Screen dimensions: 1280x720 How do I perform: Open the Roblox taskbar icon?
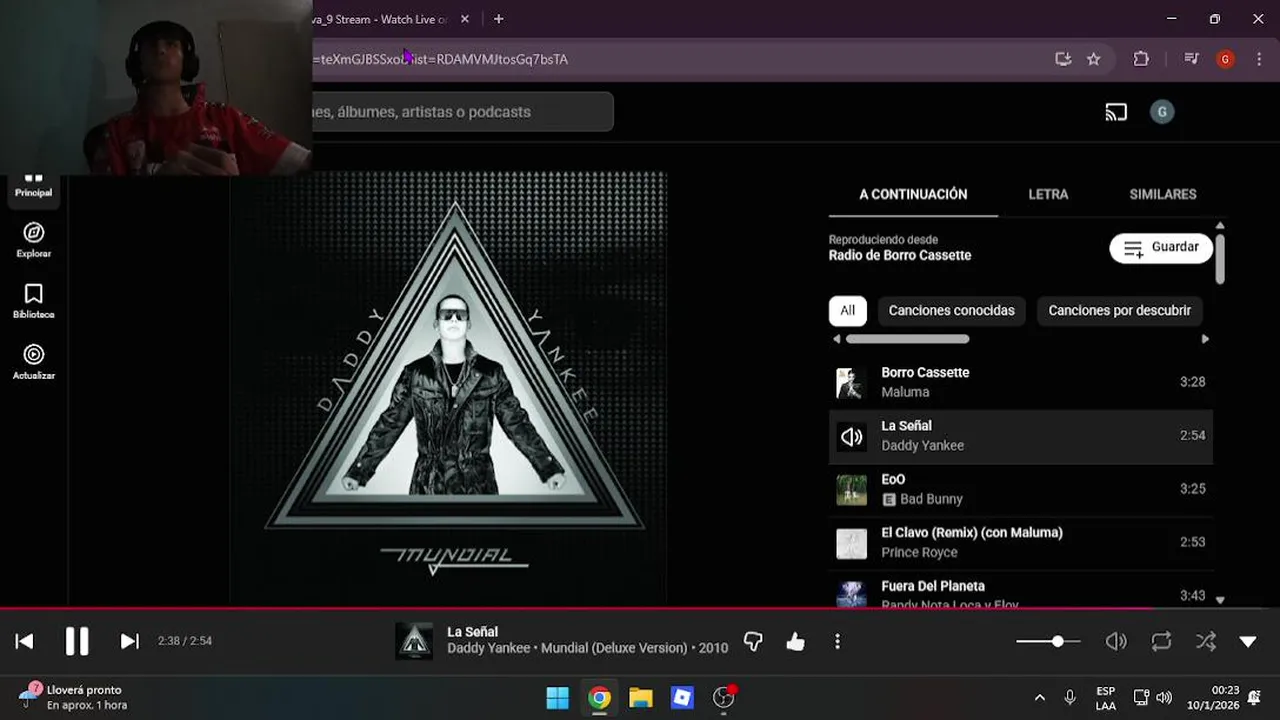click(x=682, y=698)
